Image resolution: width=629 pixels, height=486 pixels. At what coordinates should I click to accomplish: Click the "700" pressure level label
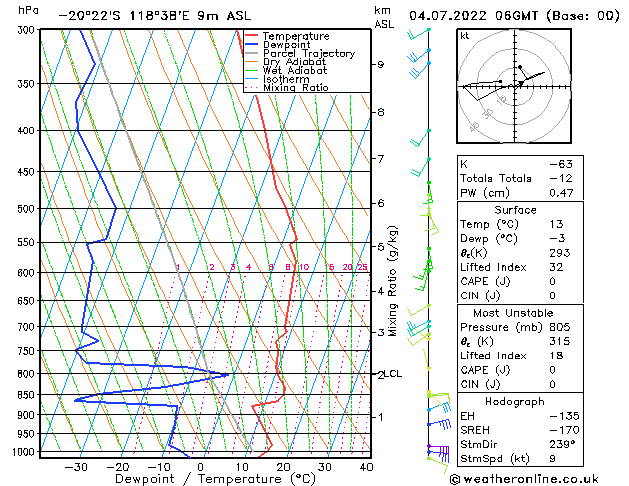28,327
